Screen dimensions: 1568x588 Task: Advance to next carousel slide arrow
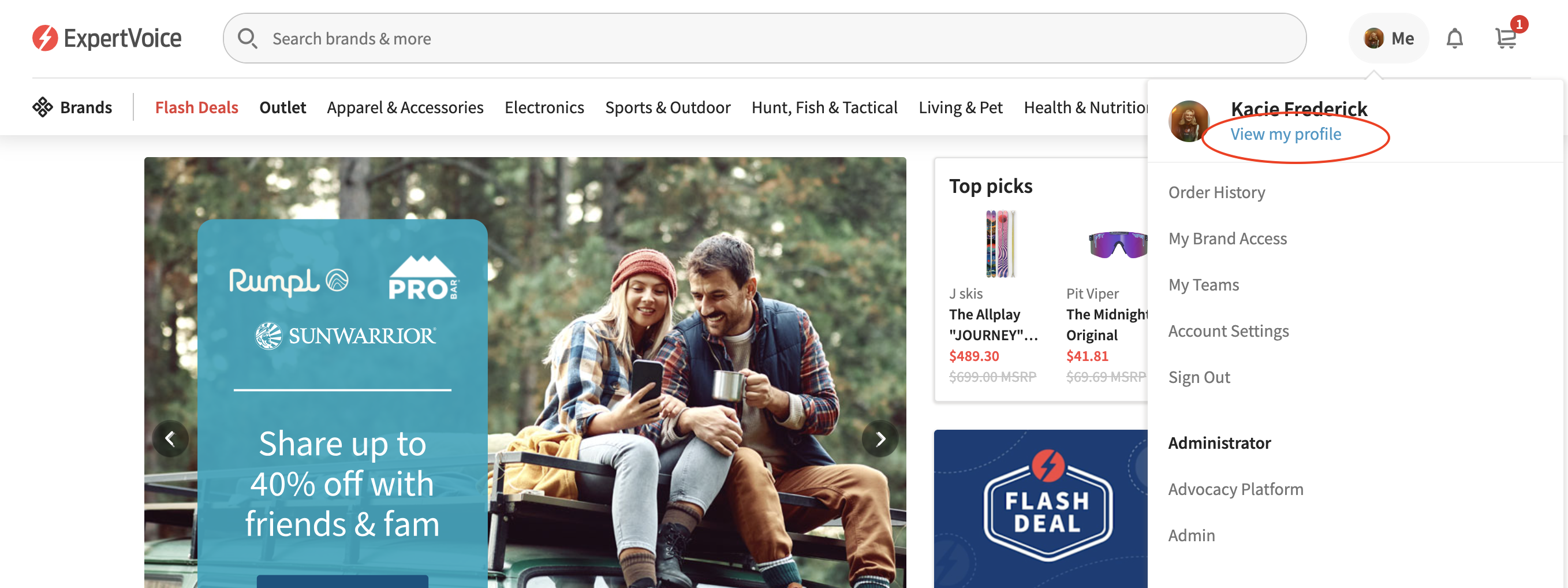(880, 438)
